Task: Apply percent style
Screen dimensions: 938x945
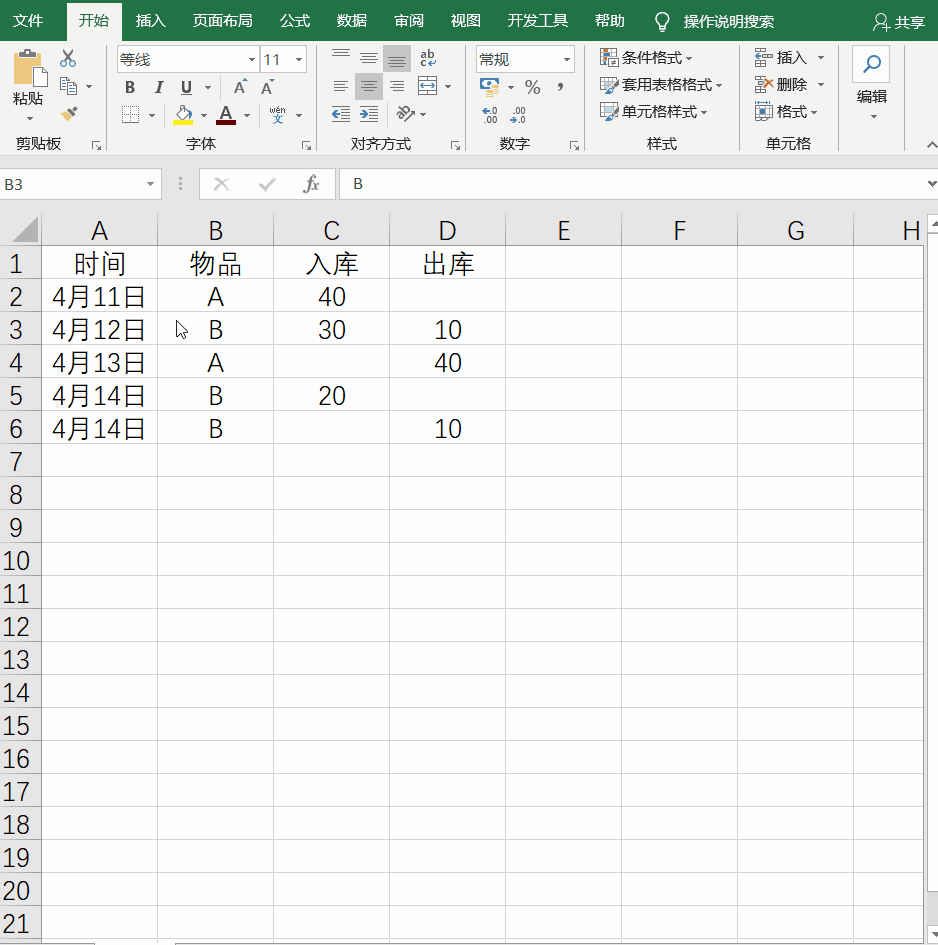Action: pos(532,87)
